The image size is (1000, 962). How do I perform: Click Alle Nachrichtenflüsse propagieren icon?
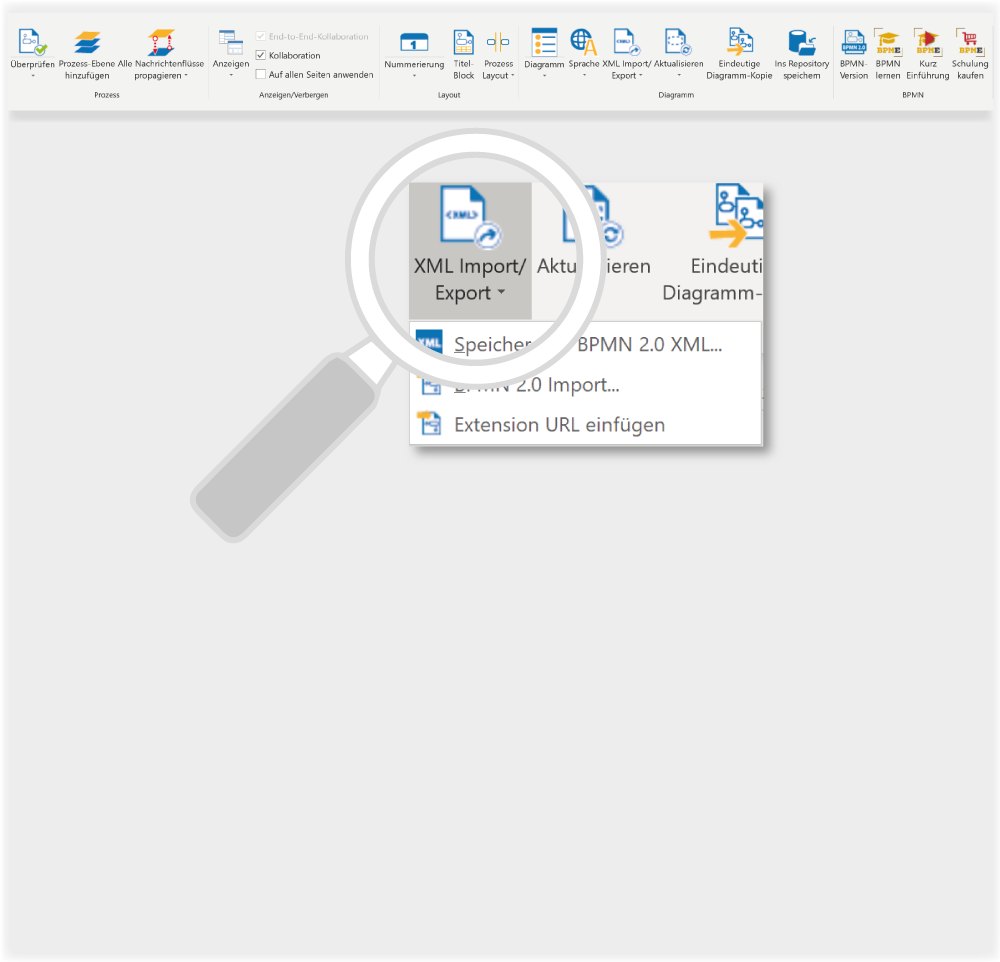tap(161, 42)
